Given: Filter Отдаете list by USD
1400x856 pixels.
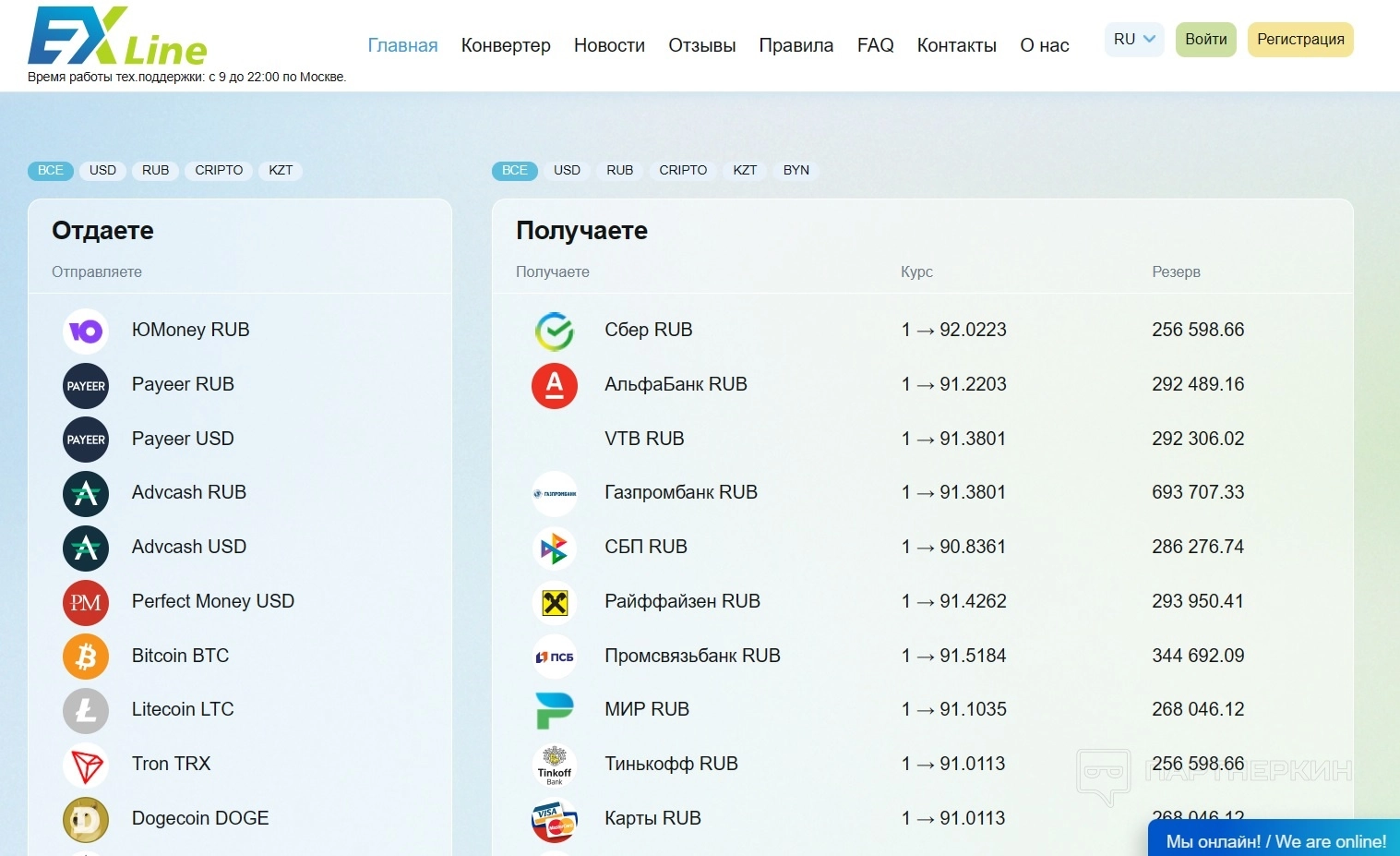Looking at the screenshot, I should point(102,170).
